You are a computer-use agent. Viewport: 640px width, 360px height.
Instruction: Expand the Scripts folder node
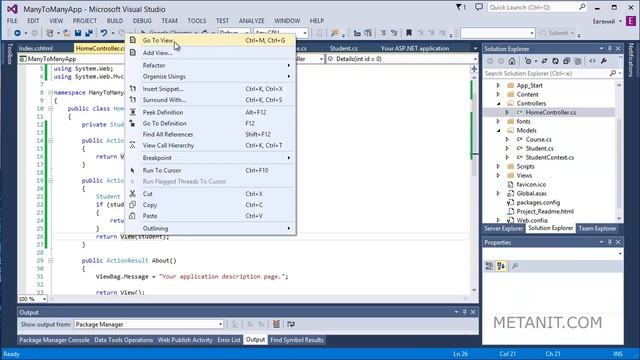[498, 166]
